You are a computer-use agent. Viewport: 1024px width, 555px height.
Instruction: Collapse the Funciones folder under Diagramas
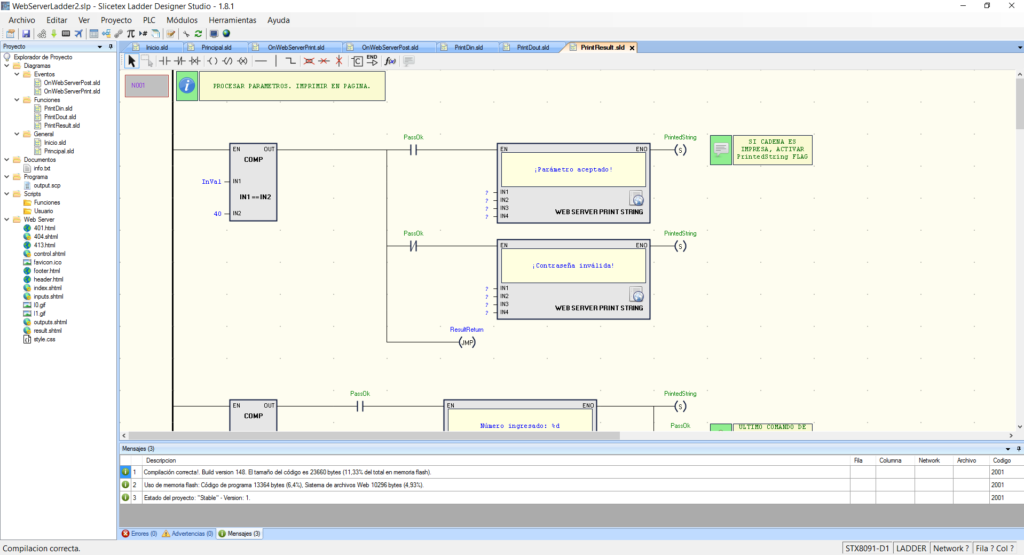(x=17, y=100)
